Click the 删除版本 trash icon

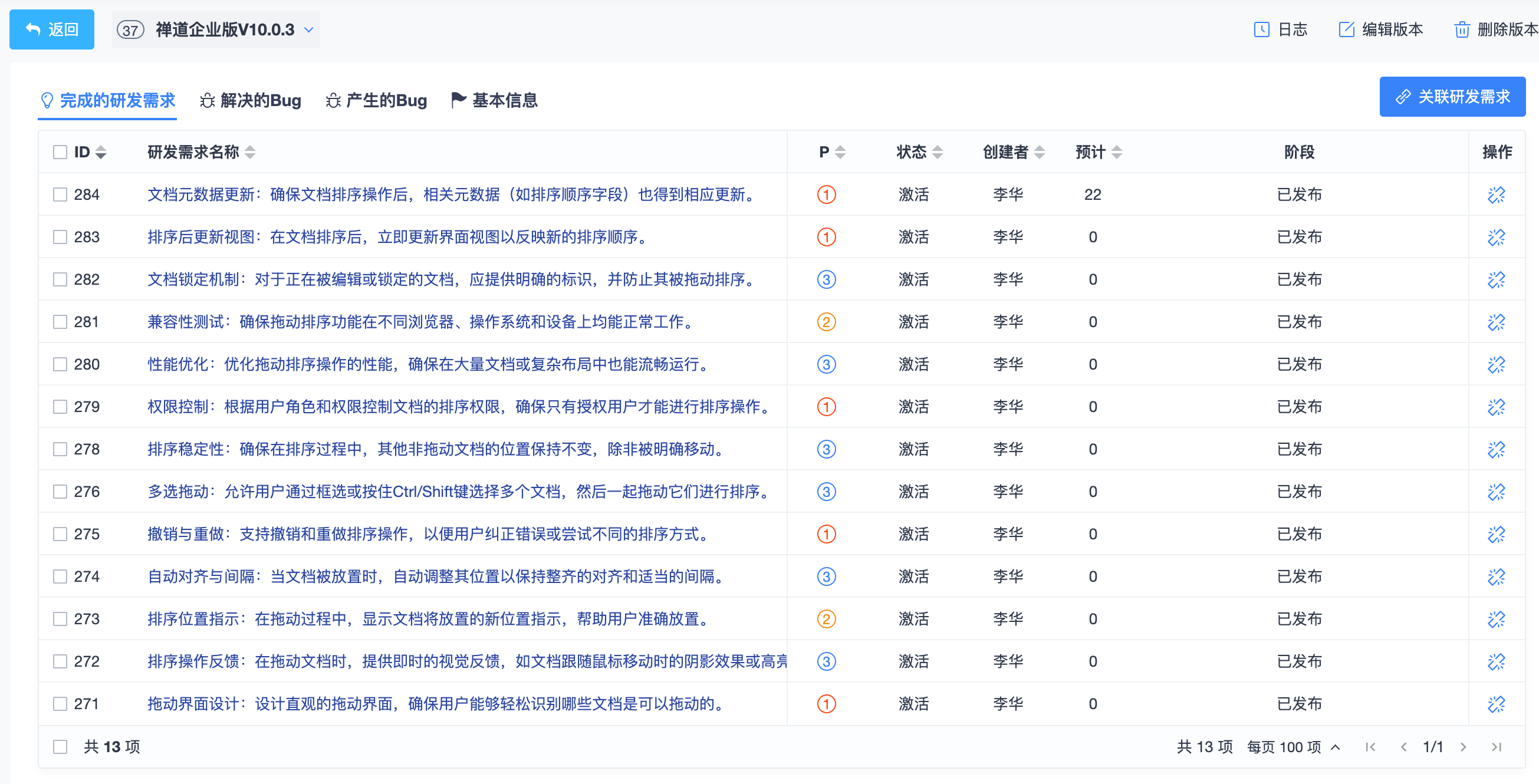pos(1461,29)
